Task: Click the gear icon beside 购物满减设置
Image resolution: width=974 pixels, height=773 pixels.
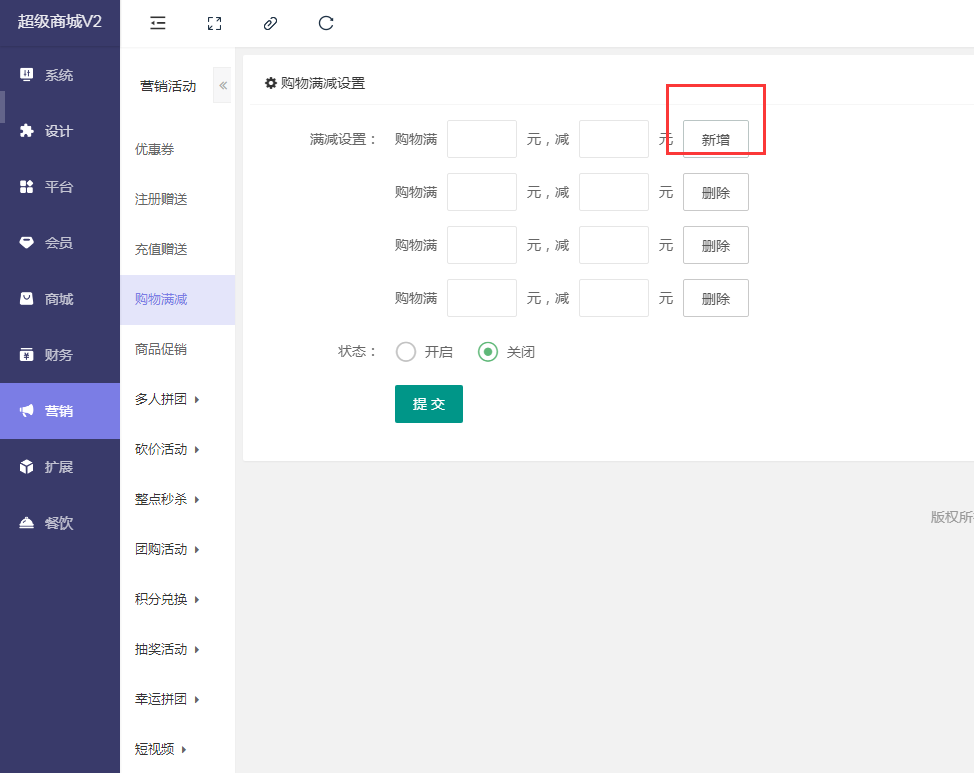Action: pyautogui.click(x=271, y=83)
